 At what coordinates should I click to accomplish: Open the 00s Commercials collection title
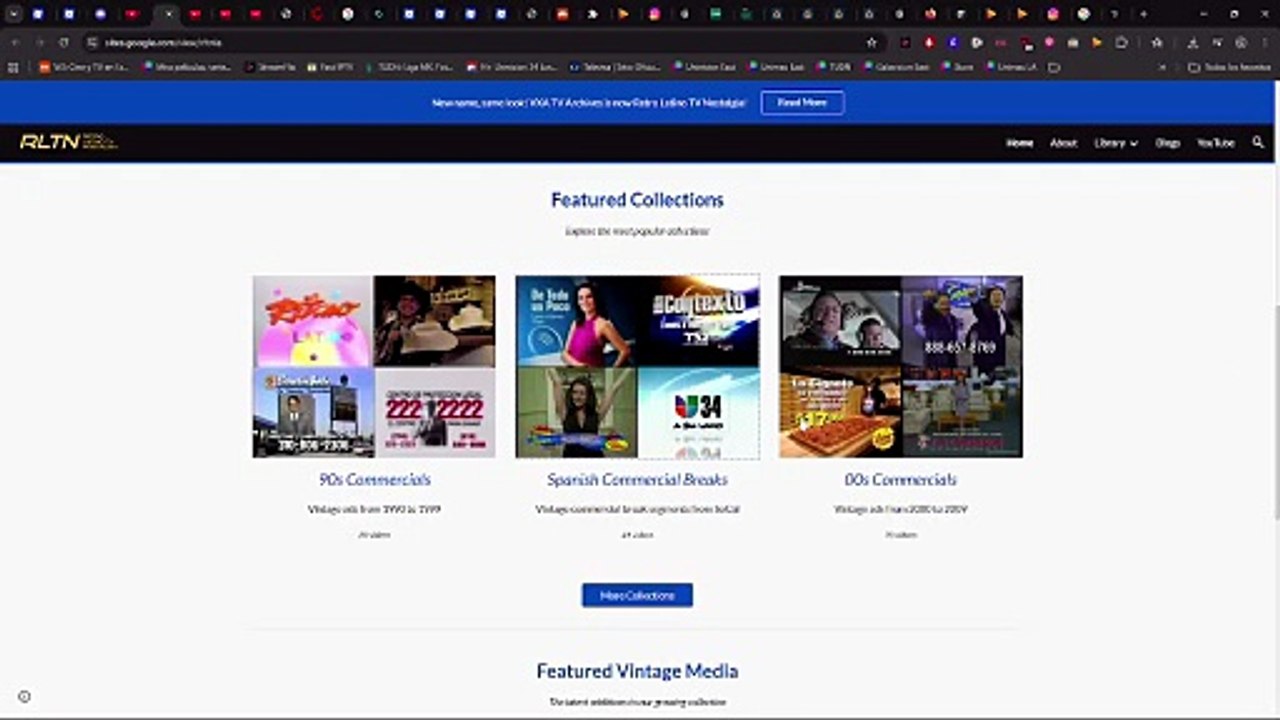click(900, 480)
